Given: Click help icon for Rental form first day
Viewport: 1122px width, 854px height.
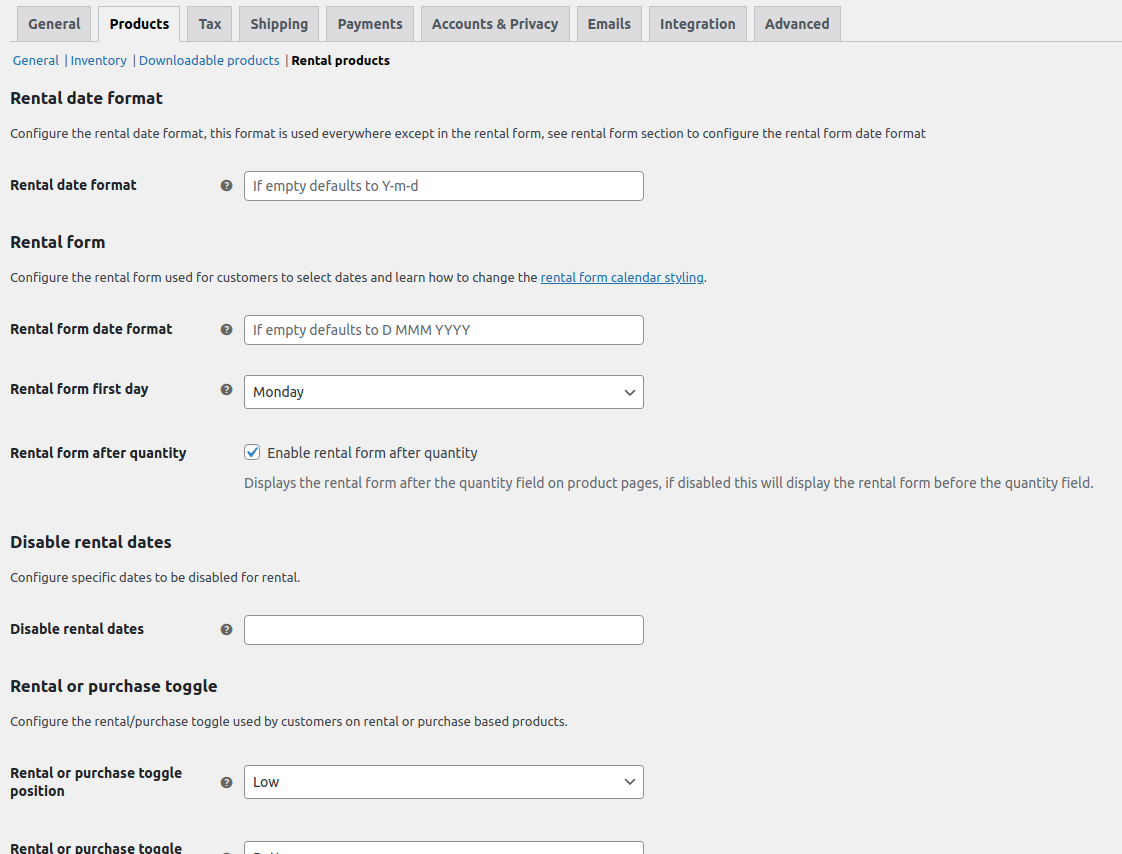Looking at the screenshot, I should pos(226,389).
